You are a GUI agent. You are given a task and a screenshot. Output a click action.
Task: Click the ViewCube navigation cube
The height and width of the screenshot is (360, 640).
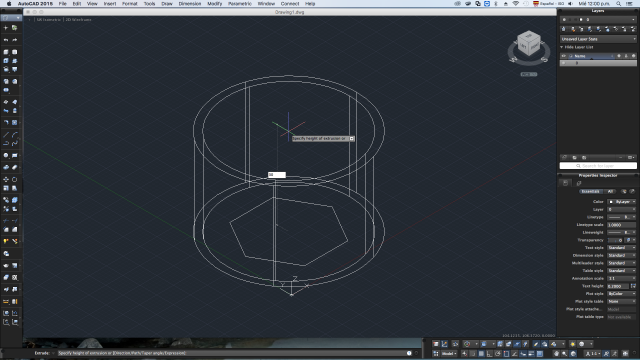[x=529, y=44]
